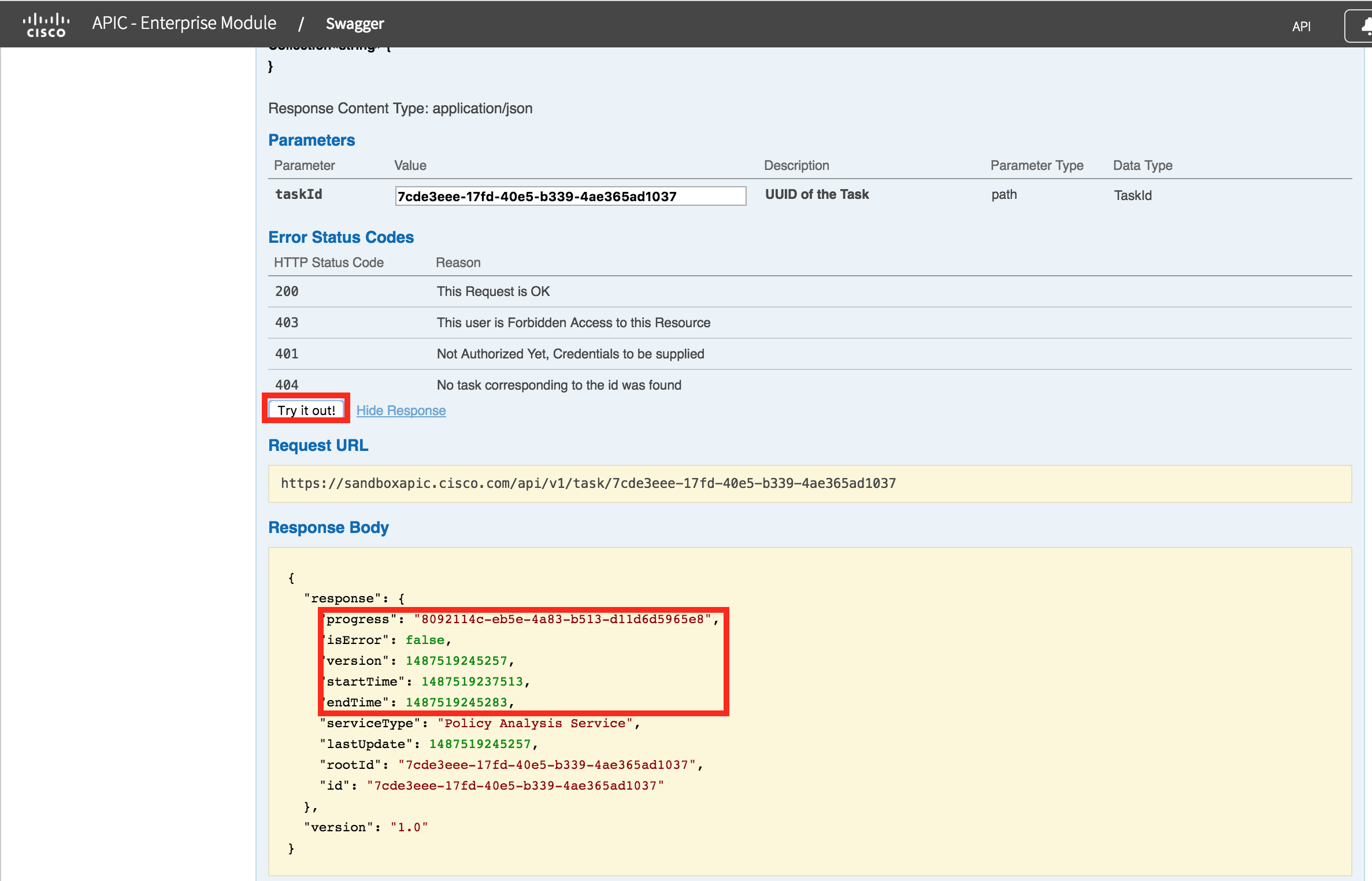Image resolution: width=1372 pixels, height=881 pixels.
Task: Click the 'Description' column header
Action: (x=796, y=165)
